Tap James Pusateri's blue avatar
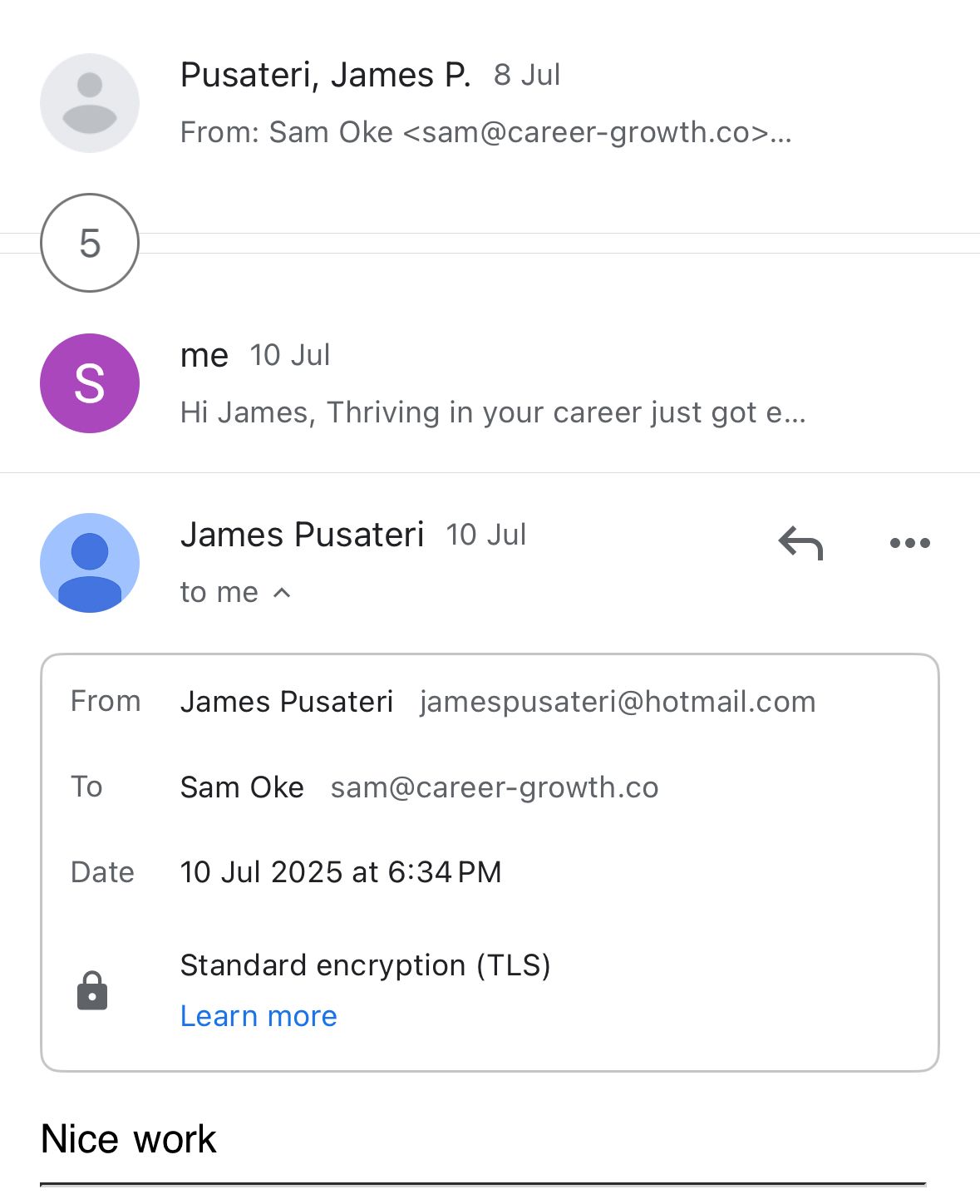Screen dimensions: 980x1204 [90, 563]
